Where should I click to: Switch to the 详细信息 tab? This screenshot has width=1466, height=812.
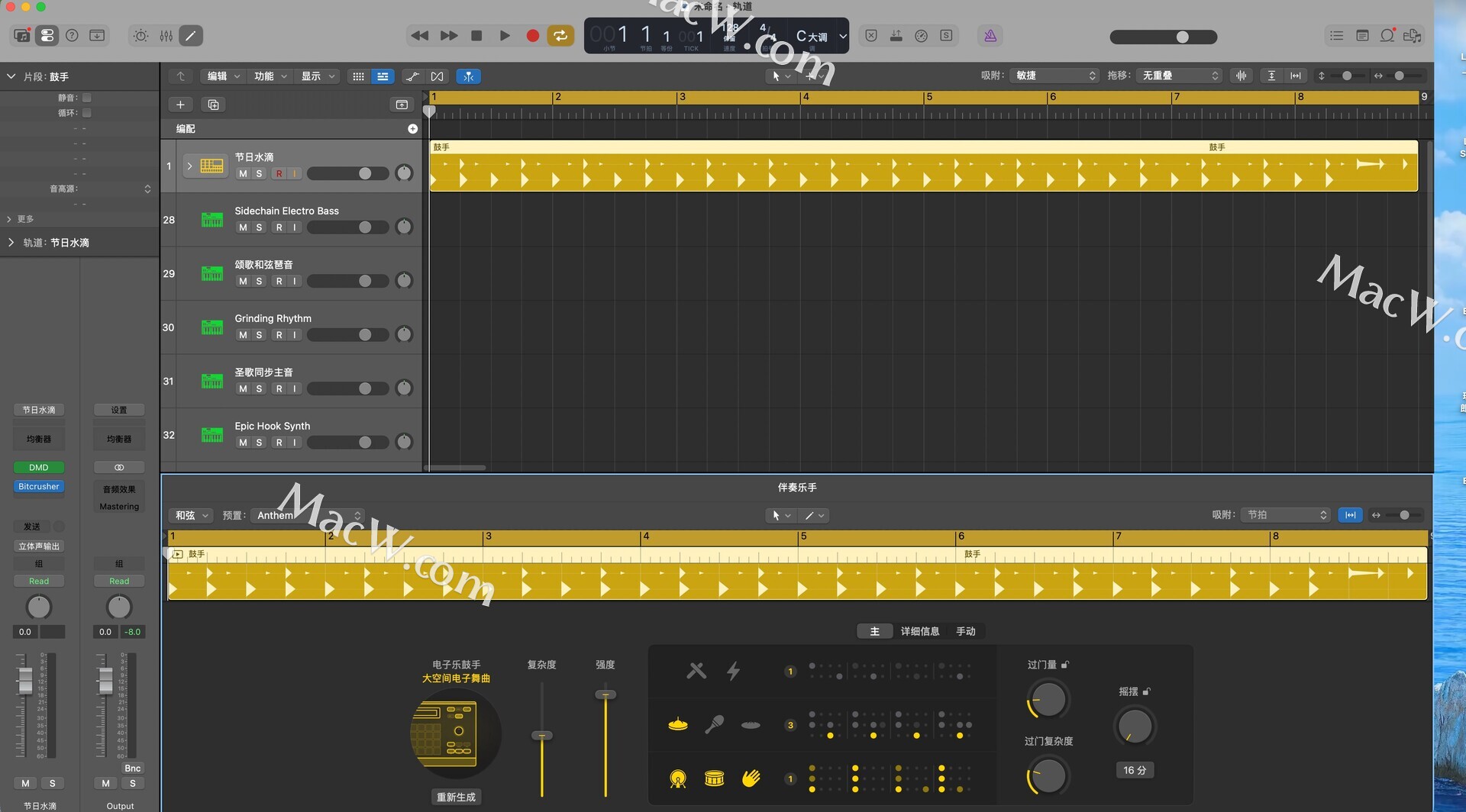pos(919,631)
